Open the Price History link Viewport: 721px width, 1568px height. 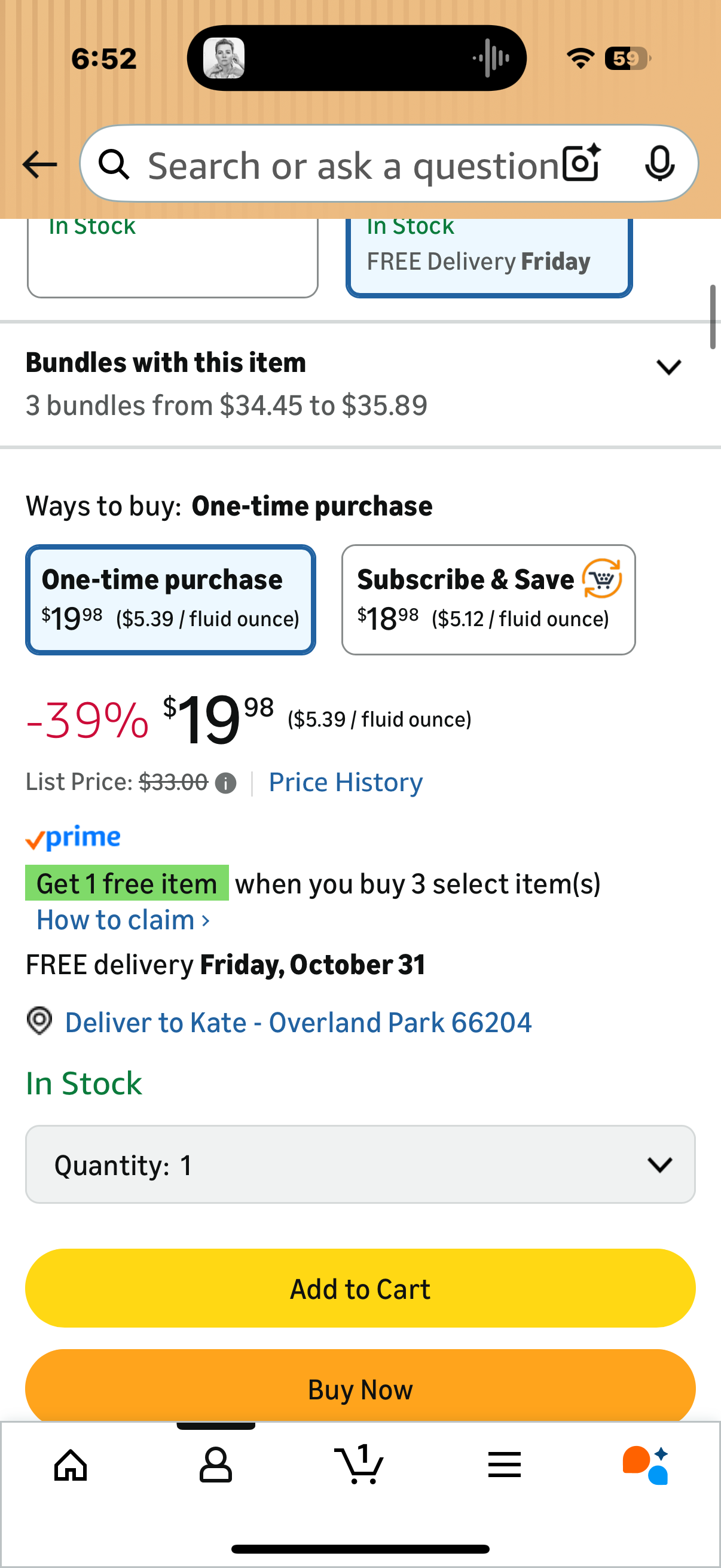(346, 783)
